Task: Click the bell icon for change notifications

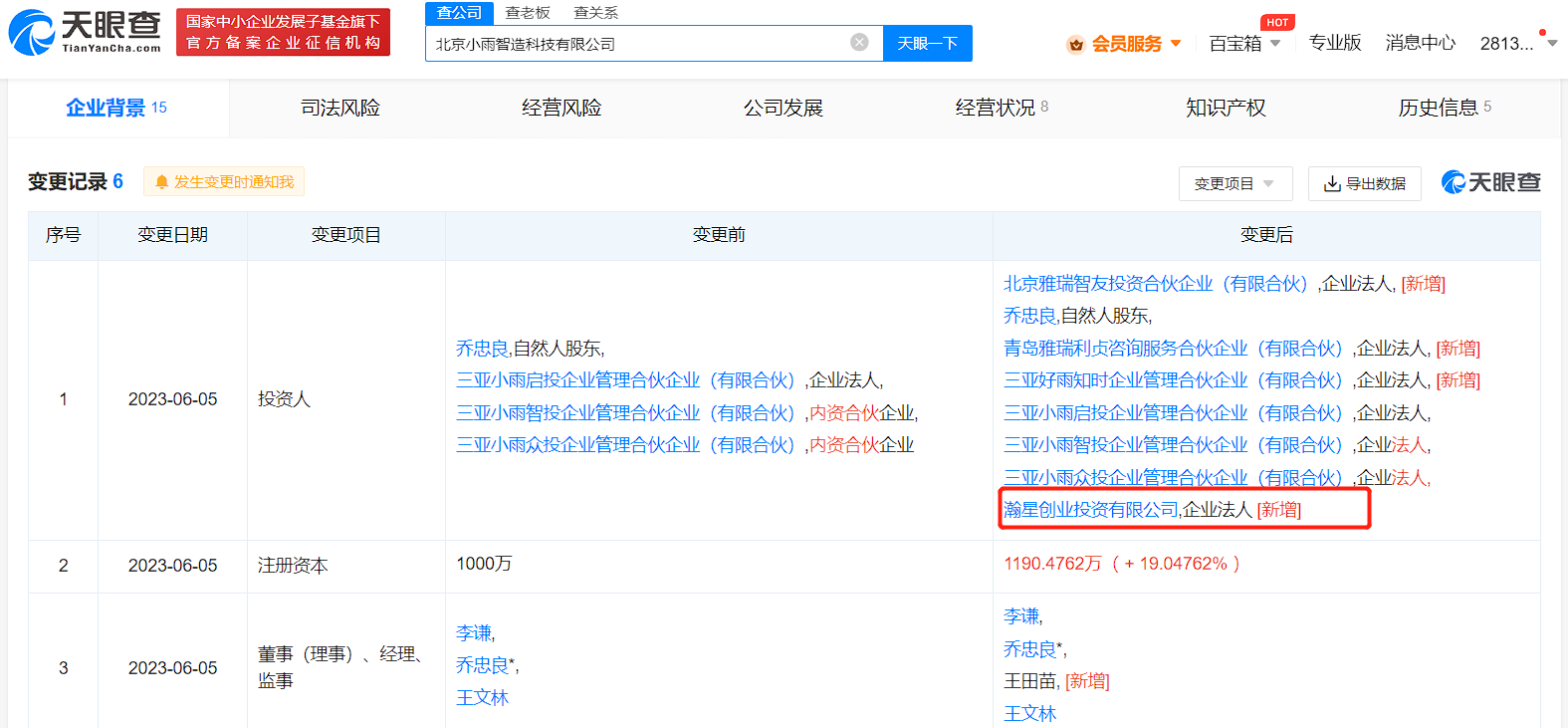Action: pos(161,182)
